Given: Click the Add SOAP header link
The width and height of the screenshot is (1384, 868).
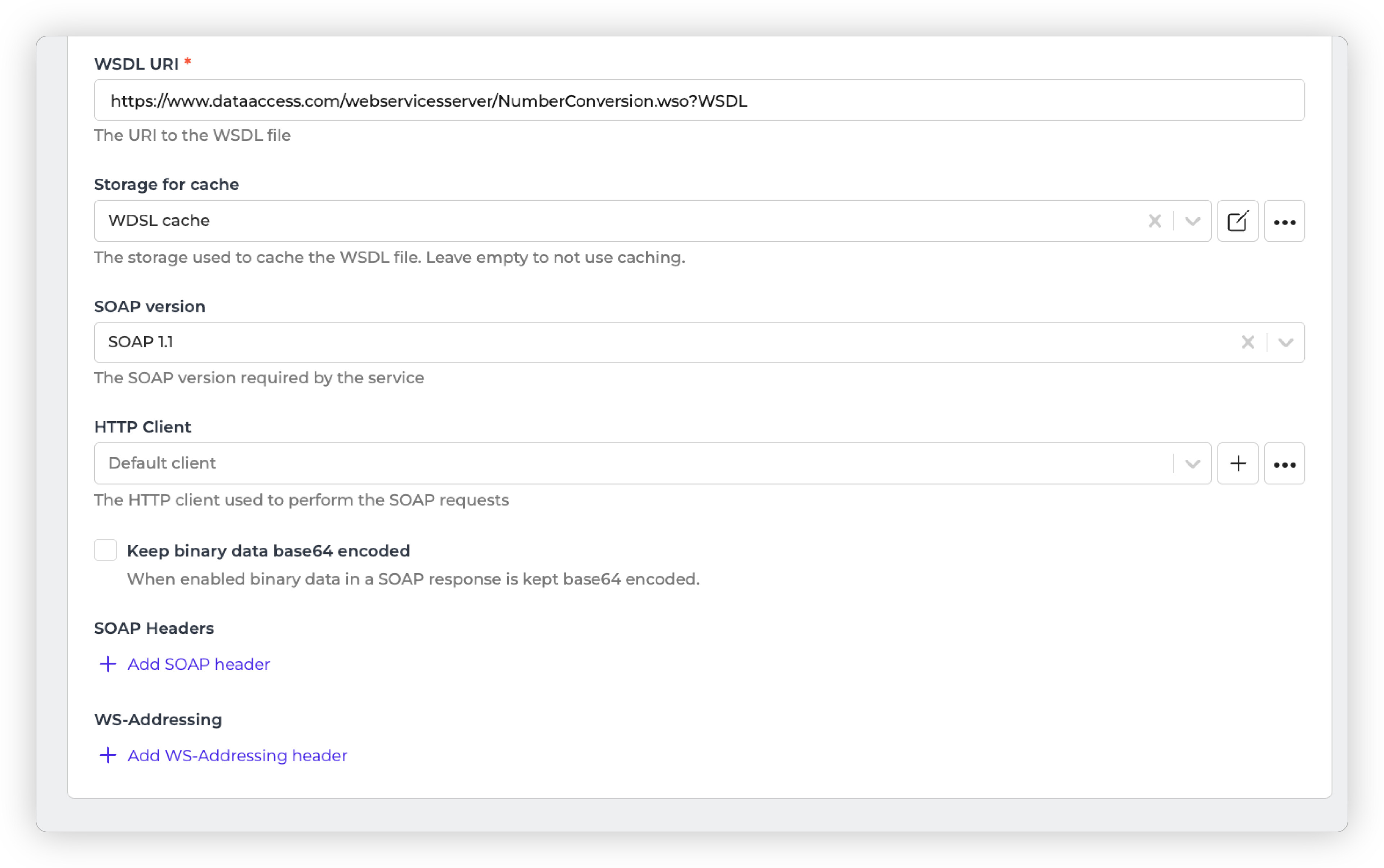Looking at the screenshot, I should click(198, 664).
